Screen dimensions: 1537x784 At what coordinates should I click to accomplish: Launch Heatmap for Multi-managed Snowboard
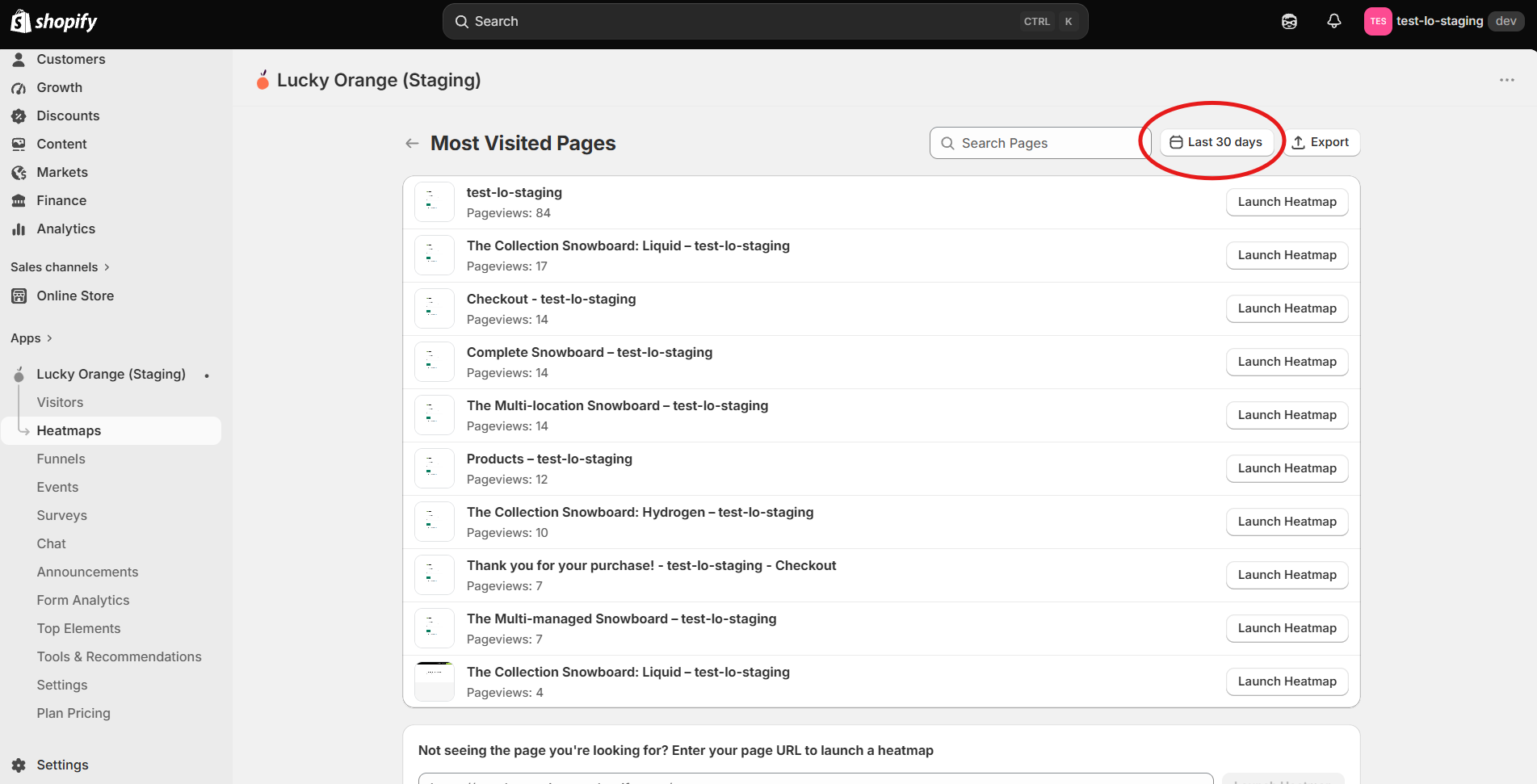[1287, 628]
